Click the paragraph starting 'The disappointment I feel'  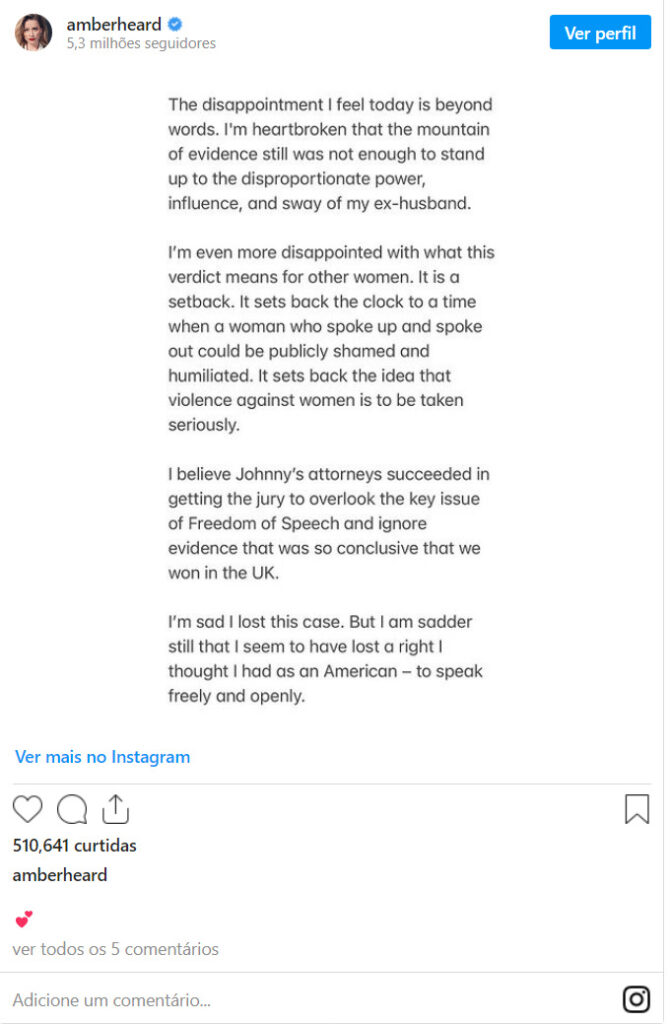(330, 154)
